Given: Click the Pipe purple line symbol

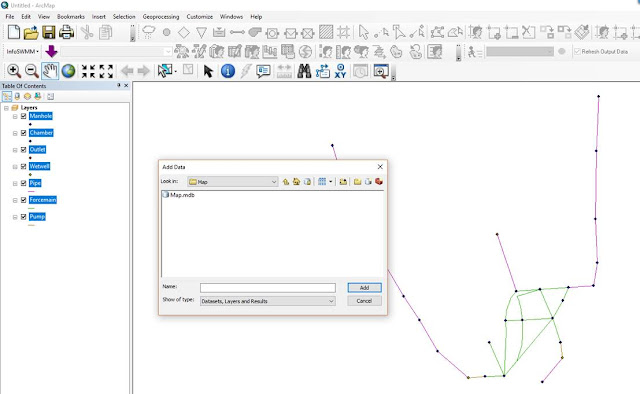Looking at the screenshot, I should 31,191.
